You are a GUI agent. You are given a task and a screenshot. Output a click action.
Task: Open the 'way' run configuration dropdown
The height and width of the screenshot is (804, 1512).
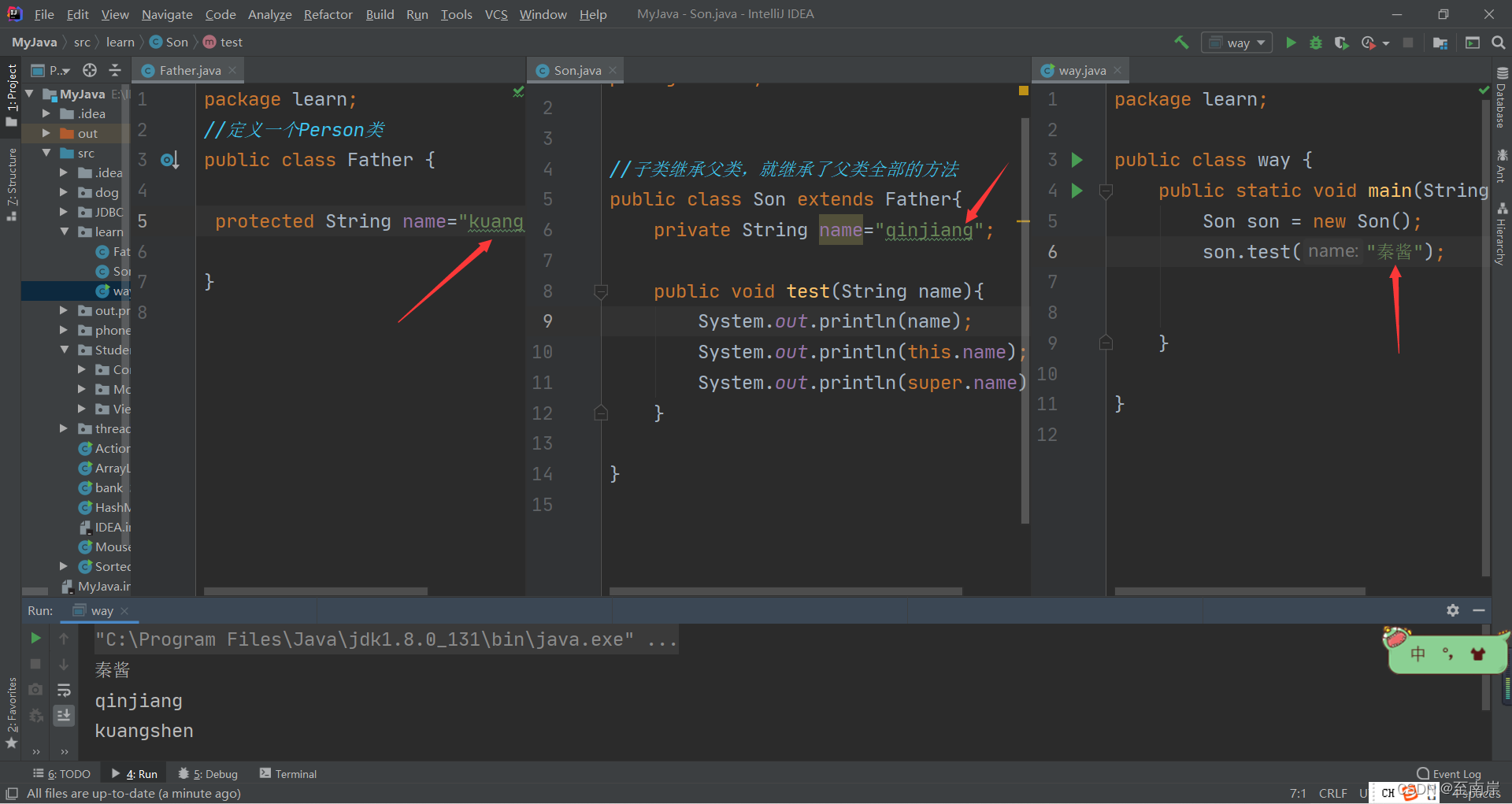click(x=1237, y=43)
